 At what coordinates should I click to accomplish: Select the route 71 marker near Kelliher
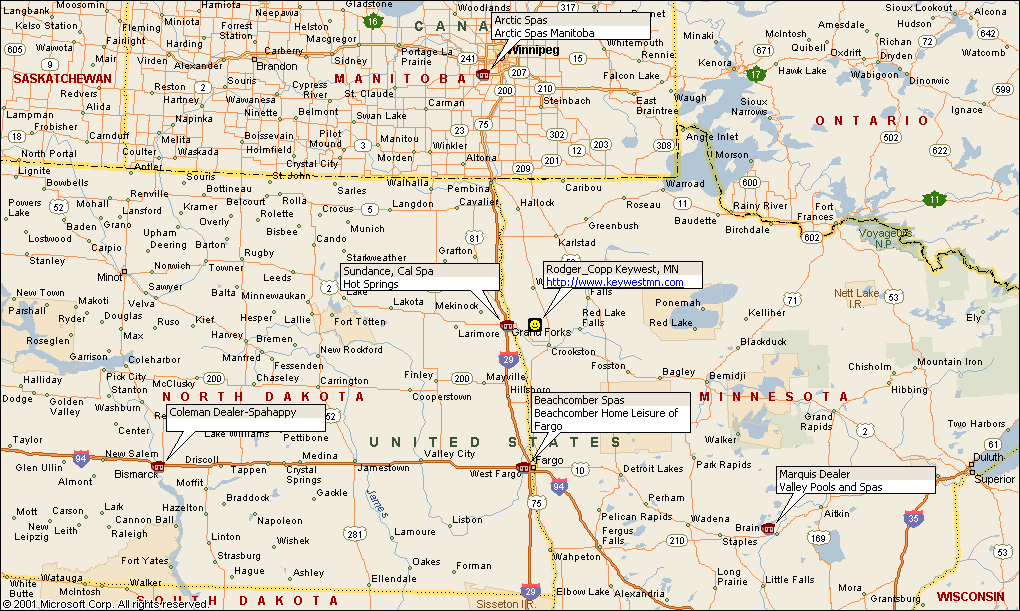(792, 300)
